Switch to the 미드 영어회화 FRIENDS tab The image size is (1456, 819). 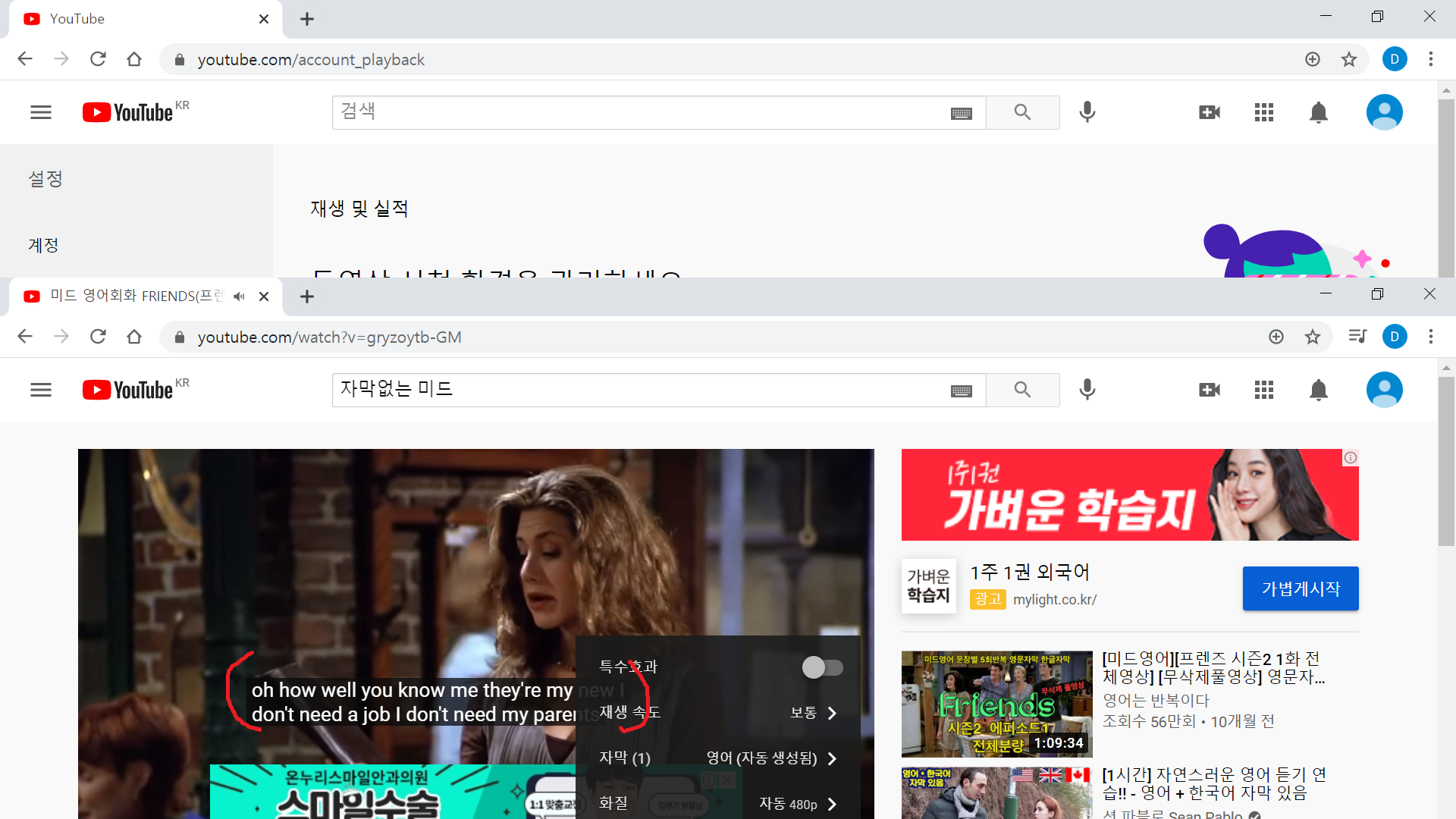[136, 297]
